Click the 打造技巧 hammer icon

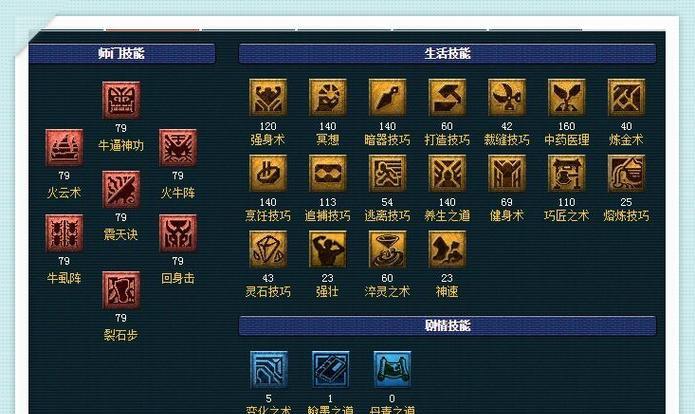coord(447,98)
